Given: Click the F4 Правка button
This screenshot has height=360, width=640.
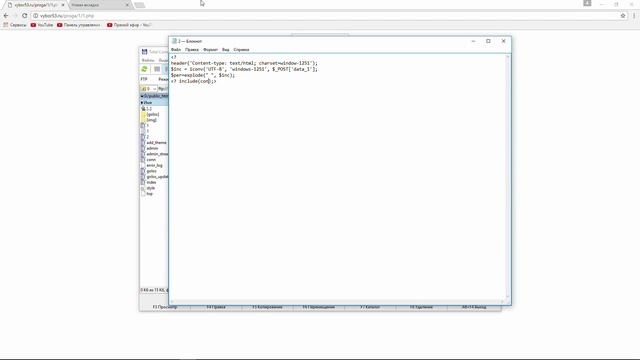Looking at the screenshot, I should click(x=216, y=307).
